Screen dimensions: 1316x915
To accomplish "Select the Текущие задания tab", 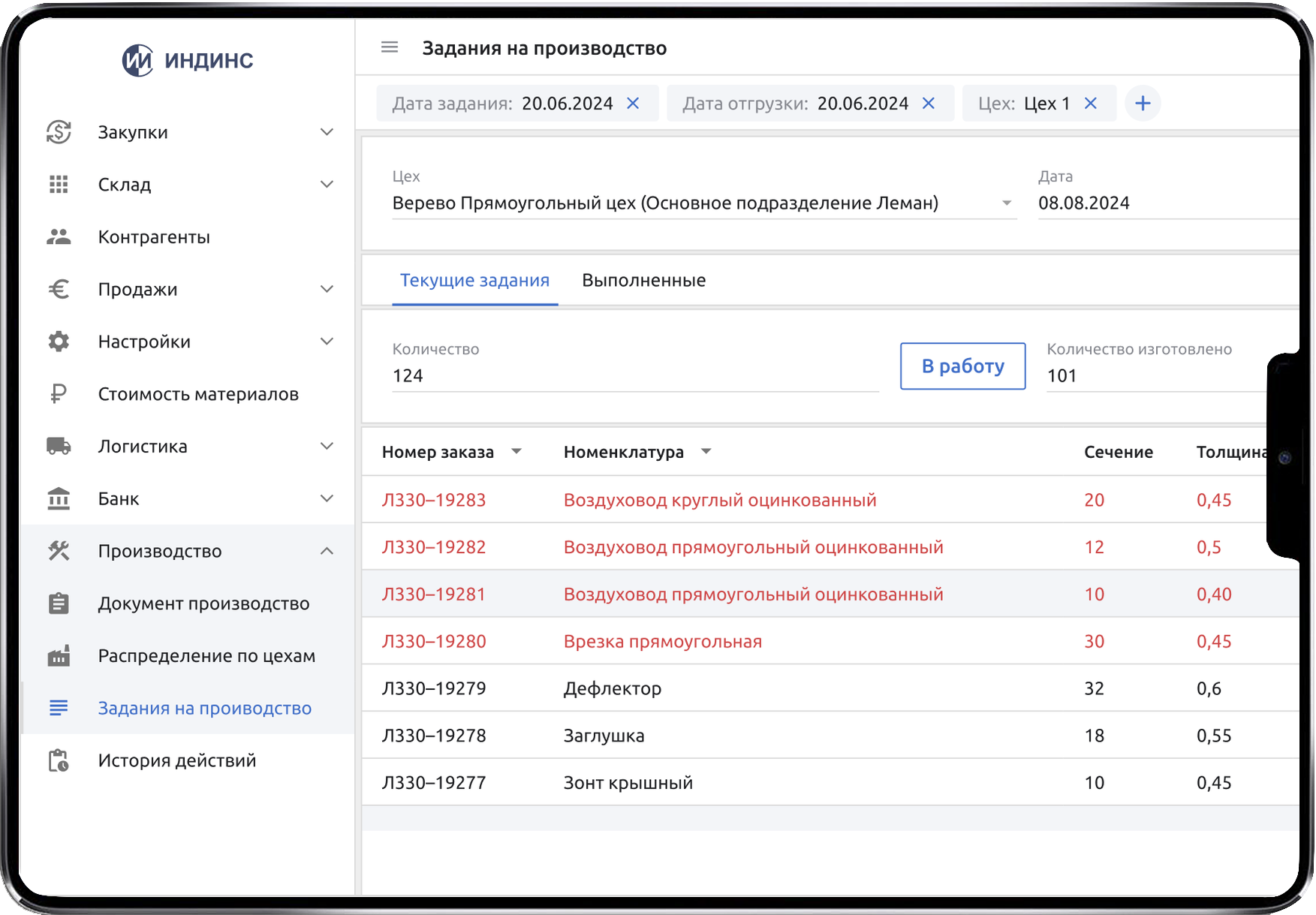I will (474, 280).
